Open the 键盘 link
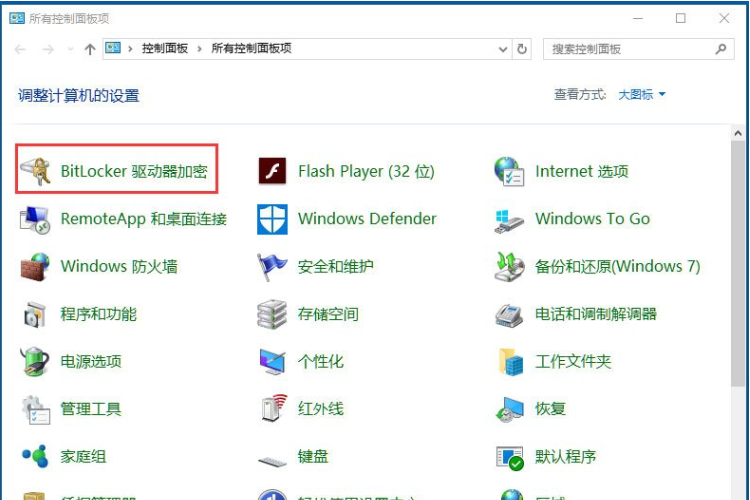The image size is (750, 500). click(x=313, y=457)
